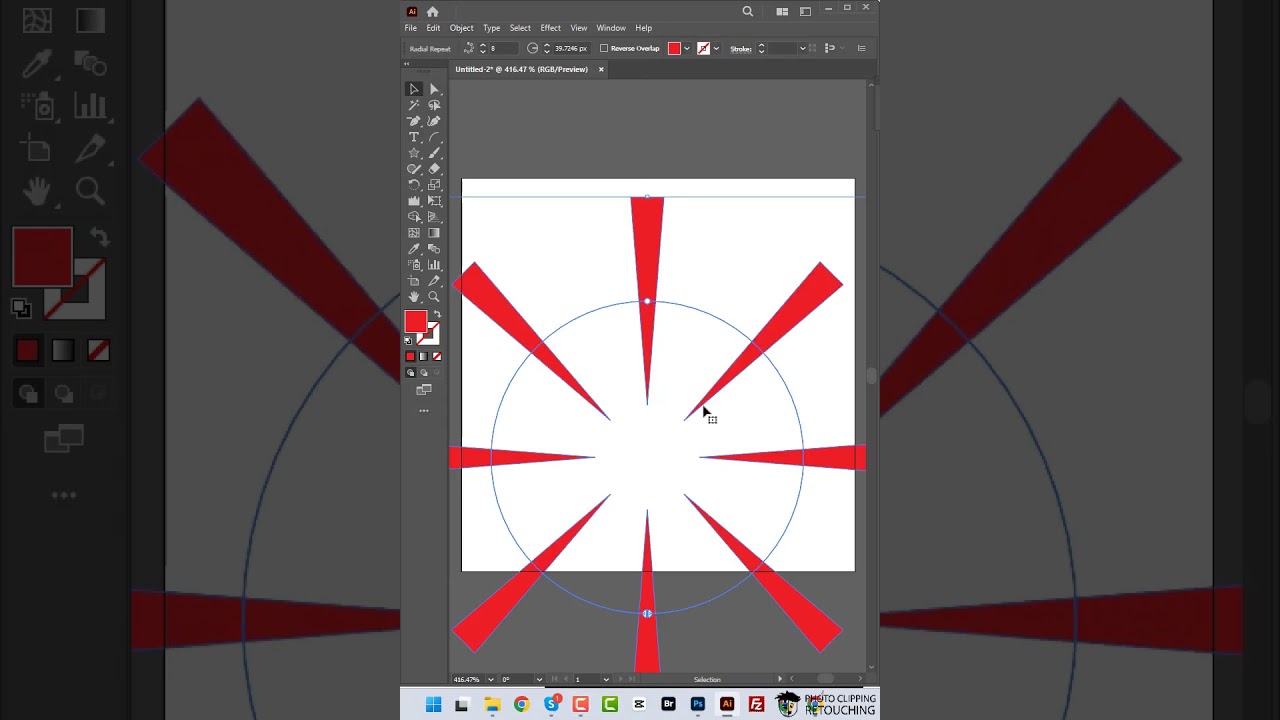Screen dimensions: 1280x720
Task: Click red fill swatch in control bar
Action: click(674, 48)
